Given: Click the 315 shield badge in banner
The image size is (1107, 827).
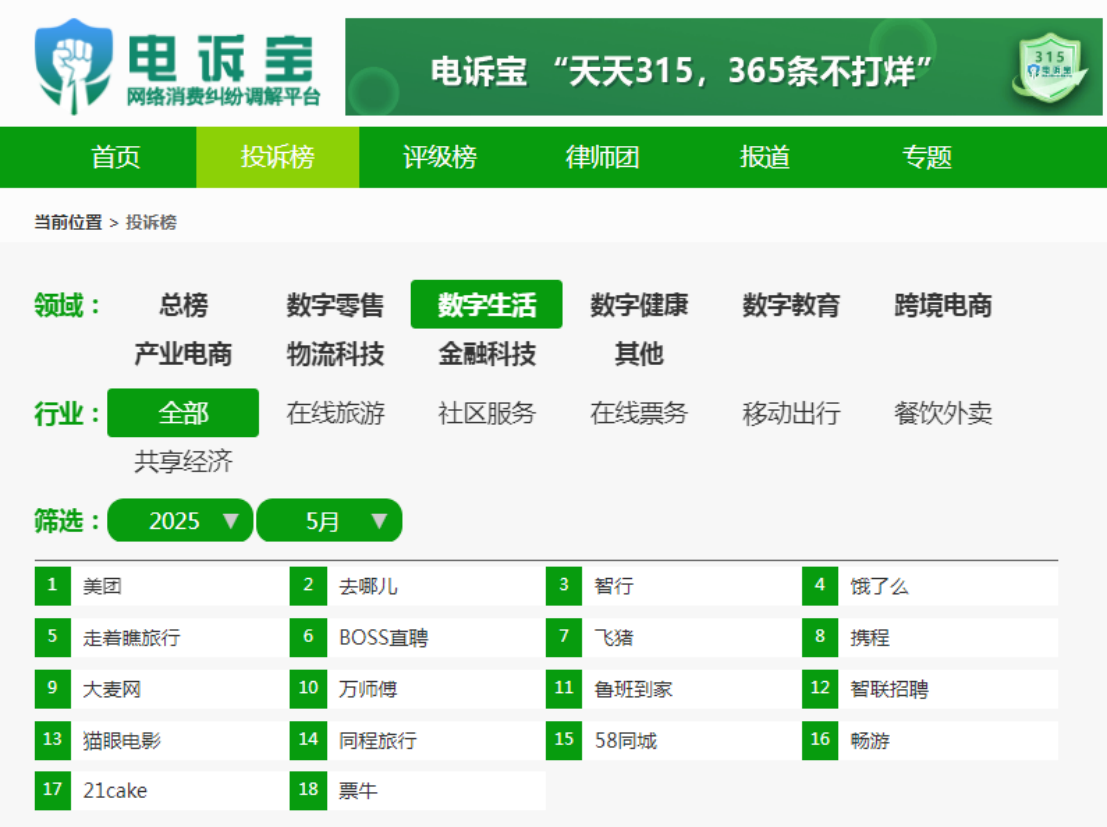Looking at the screenshot, I should point(1050,68).
